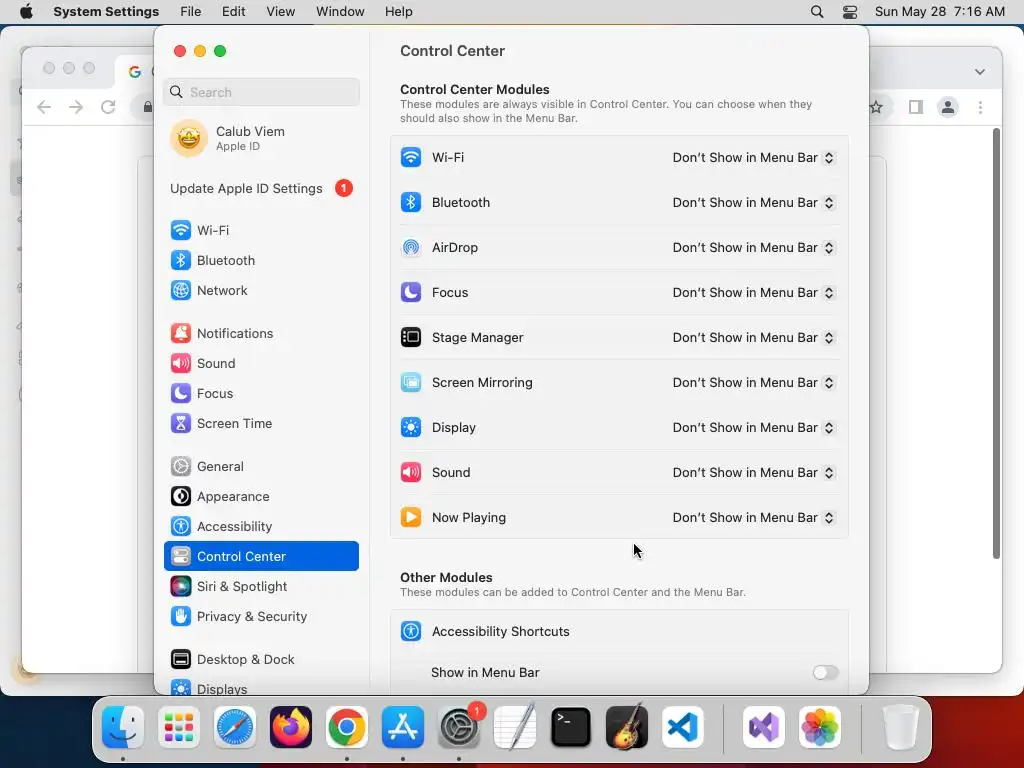Image resolution: width=1024 pixels, height=768 pixels.
Task: Open Notifications settings in the sidebar
Action: click(261, 334)
